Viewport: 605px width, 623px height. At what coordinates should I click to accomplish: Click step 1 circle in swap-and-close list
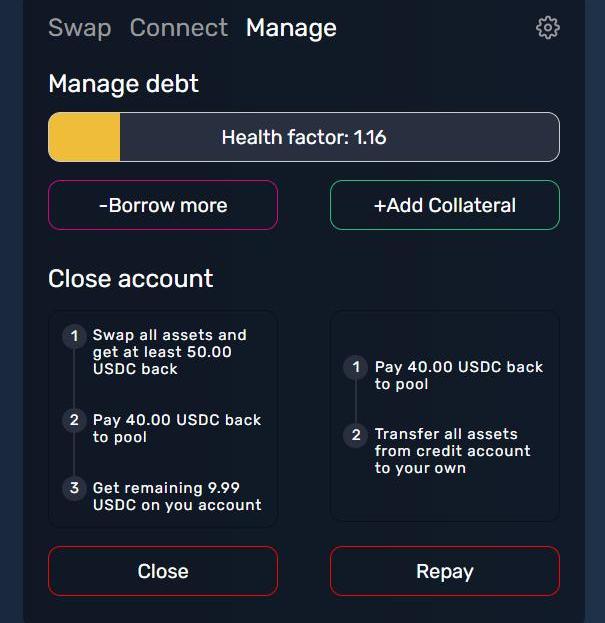tap(73, 336)
